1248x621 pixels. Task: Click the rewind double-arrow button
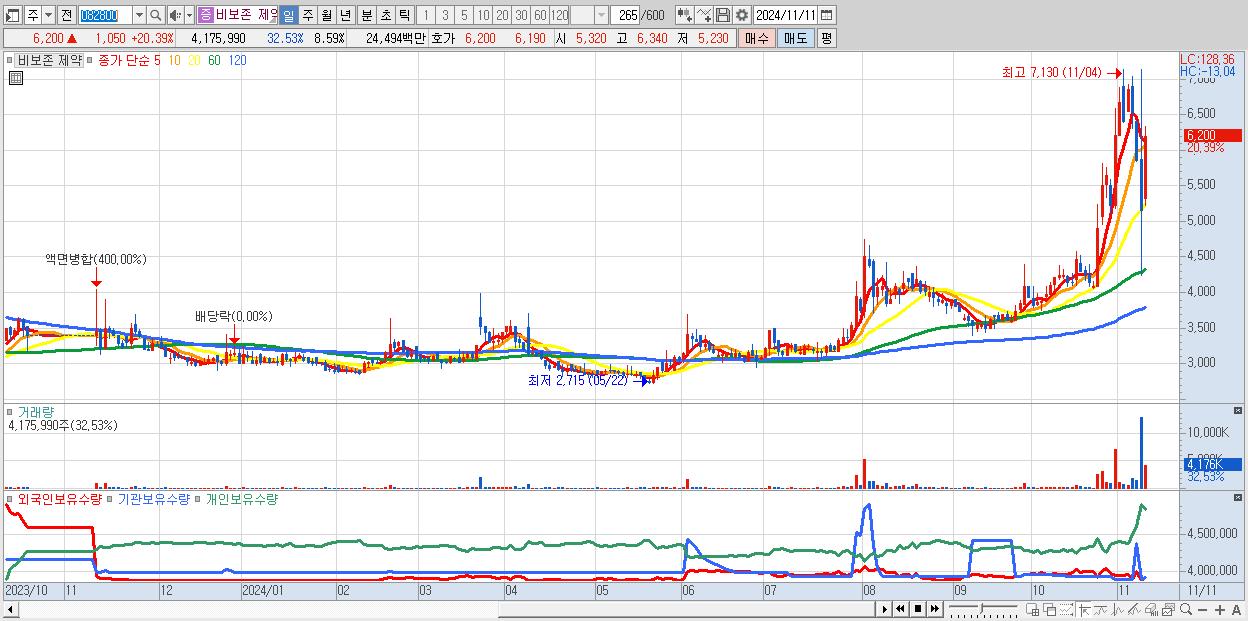pyautogui.click(x=900, y=609)
